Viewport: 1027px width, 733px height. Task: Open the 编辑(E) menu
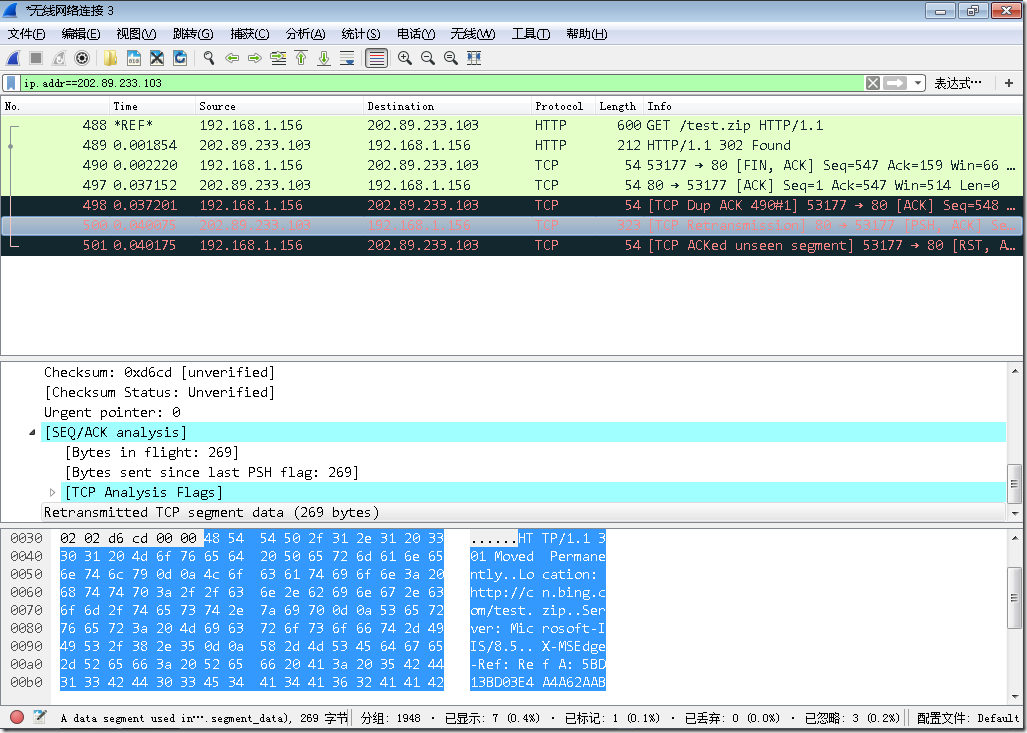(x=81, y=34)
